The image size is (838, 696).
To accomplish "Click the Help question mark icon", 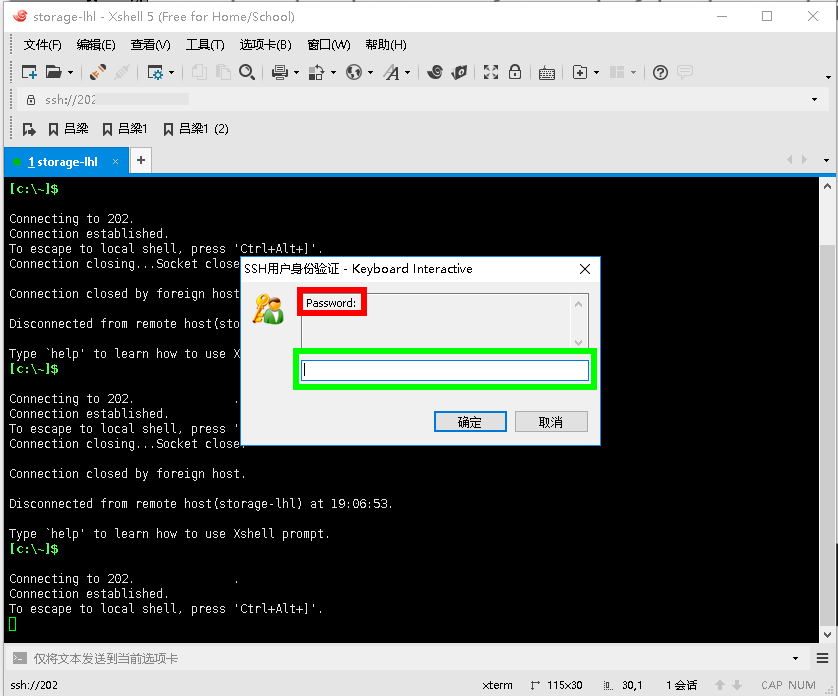I will [x=661, y=72].
